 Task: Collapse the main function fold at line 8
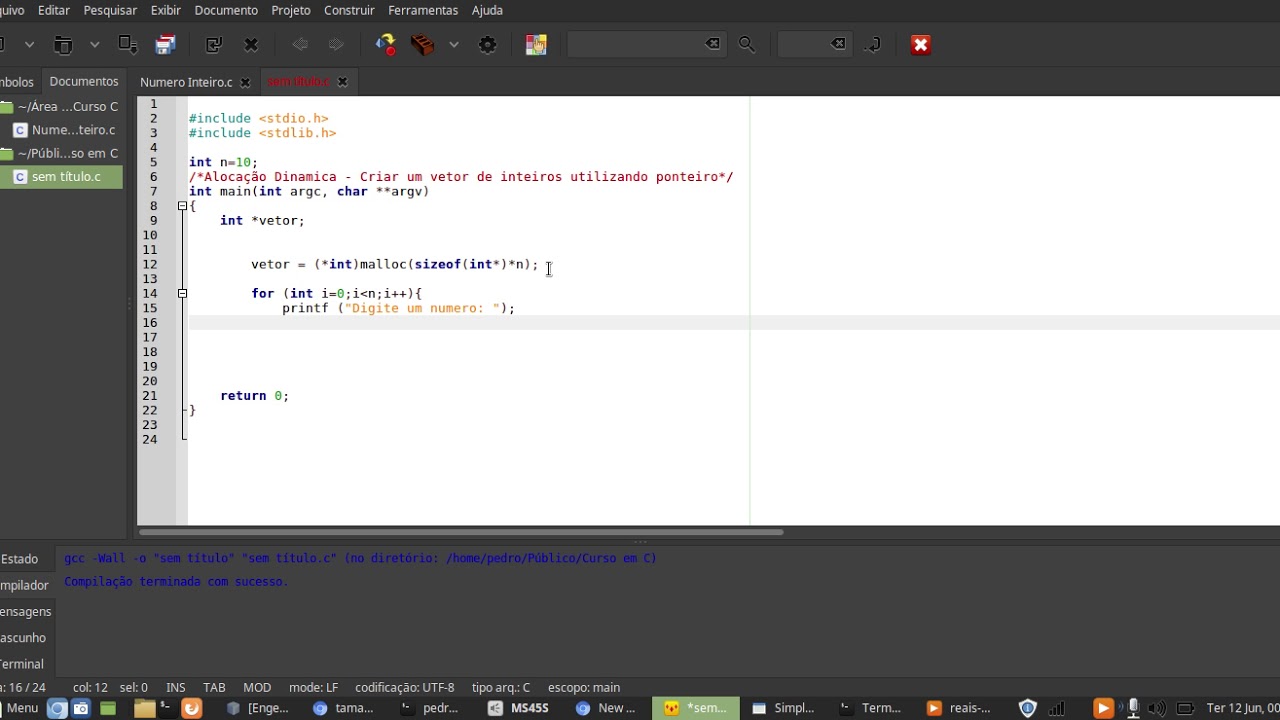pyautogui.click(x=182, y=206)
